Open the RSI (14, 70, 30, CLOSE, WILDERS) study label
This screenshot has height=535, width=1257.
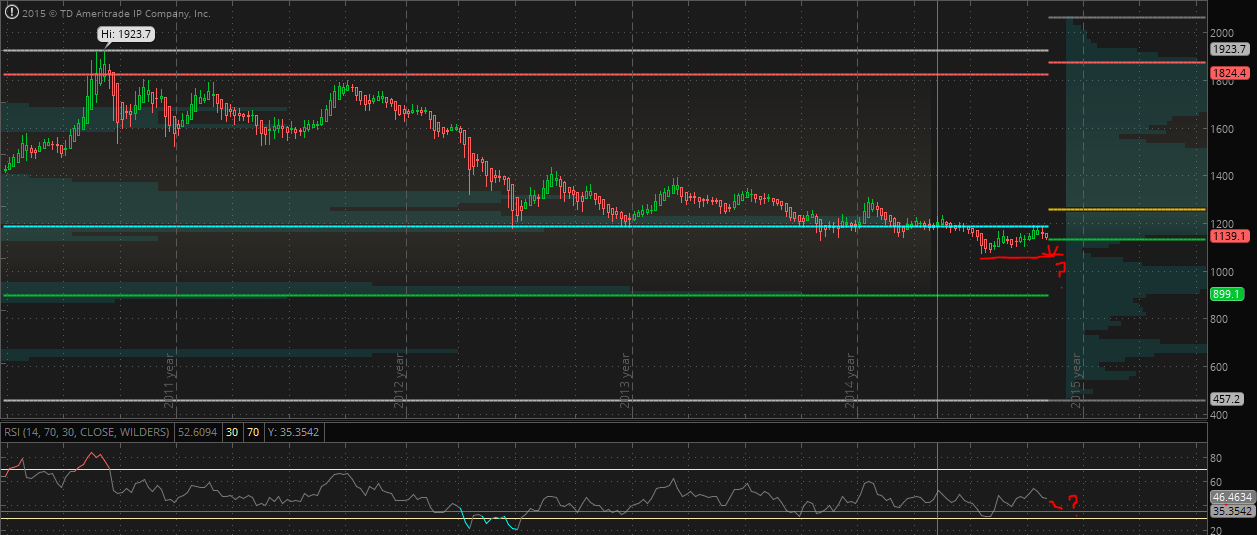(x=88, y=432)
